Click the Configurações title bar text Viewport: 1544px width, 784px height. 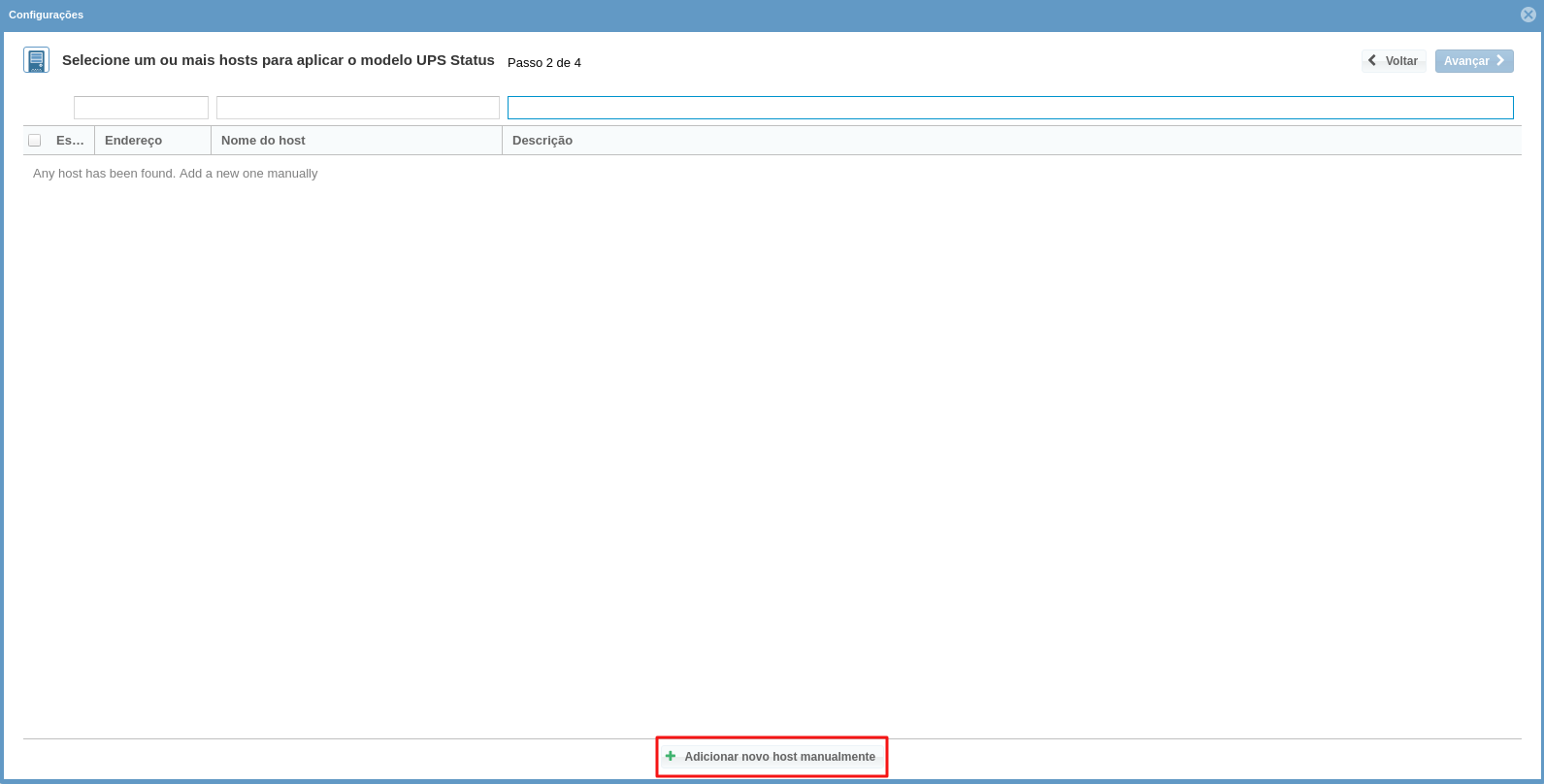pyautogui.click(x=46, y=15)
